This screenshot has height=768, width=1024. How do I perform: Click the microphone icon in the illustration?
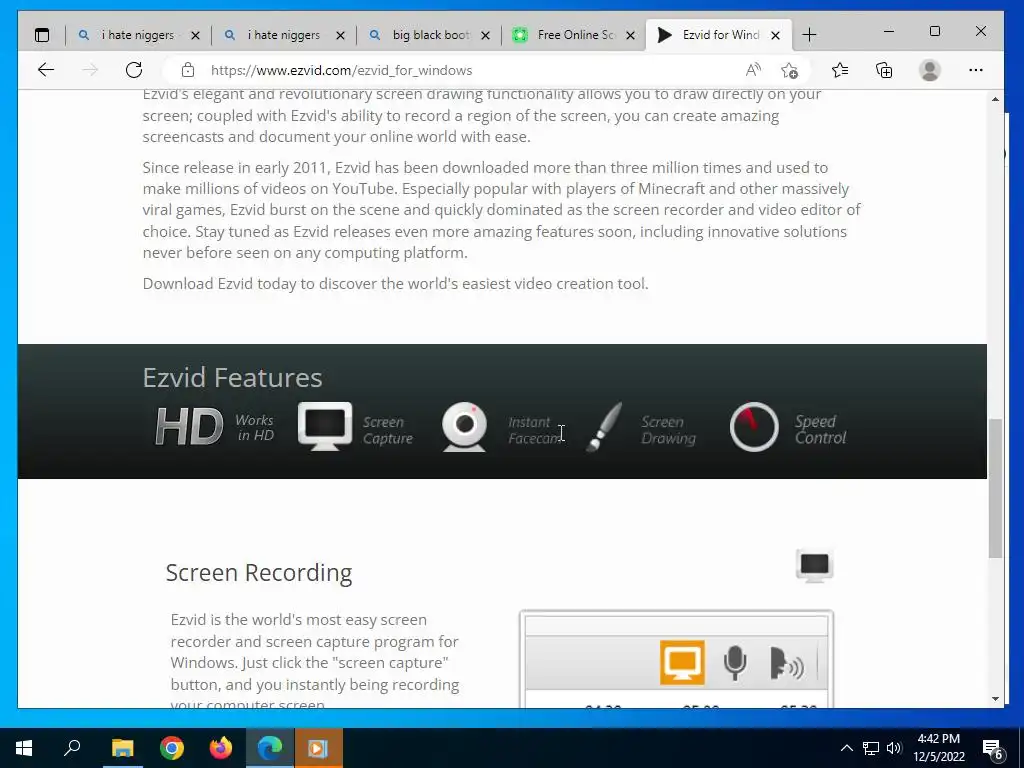[735, 663]
